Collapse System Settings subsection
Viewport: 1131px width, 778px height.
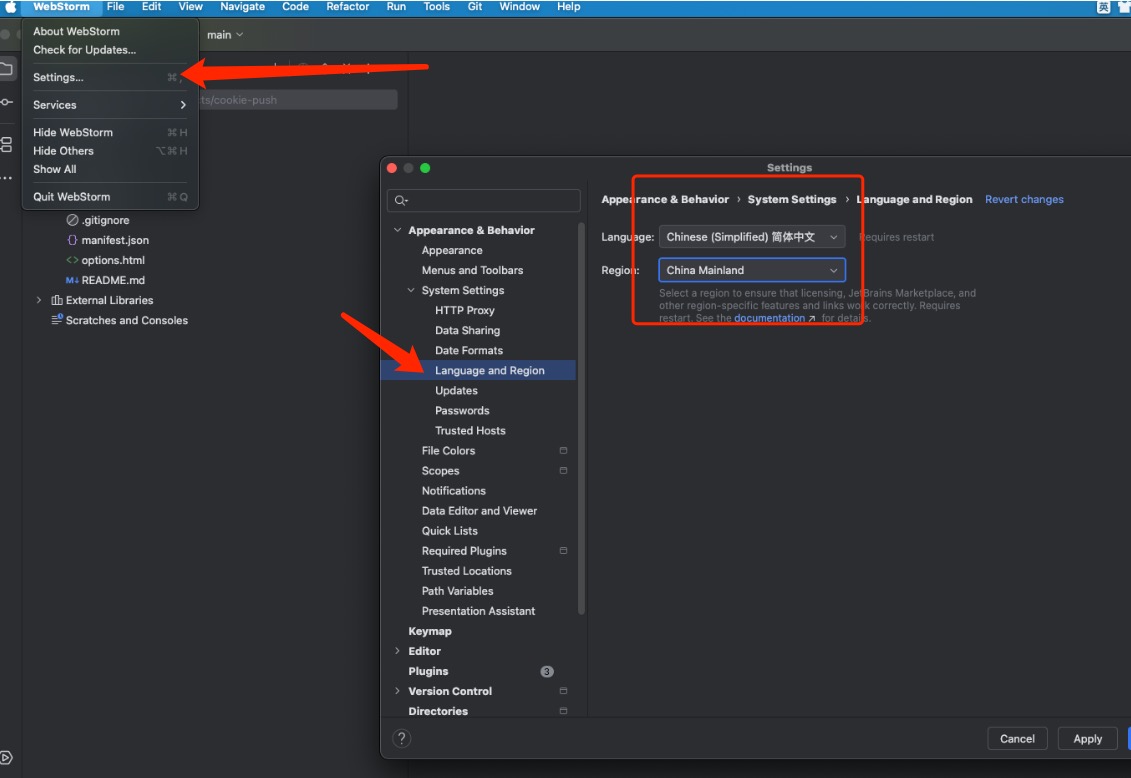pos(411,290)
